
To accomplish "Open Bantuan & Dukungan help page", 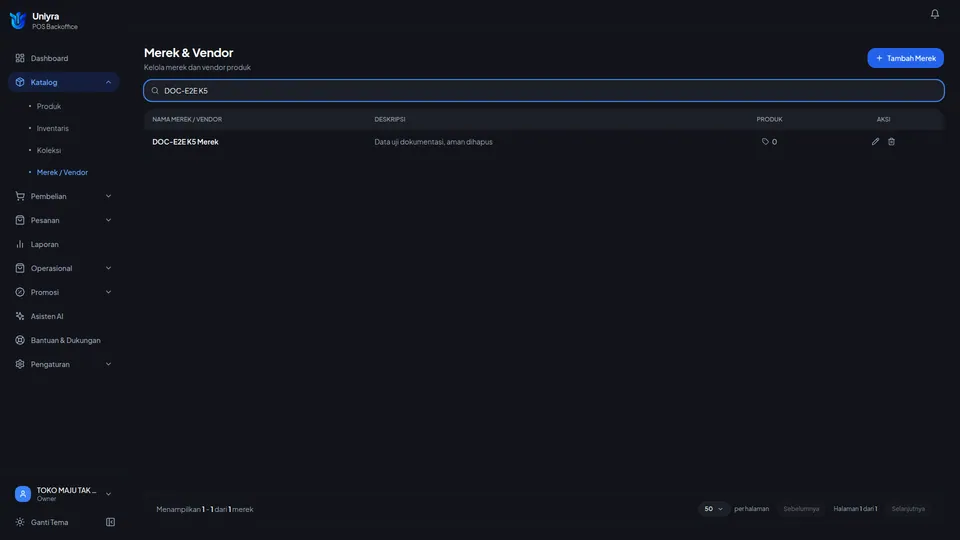I will coord(64,340).
